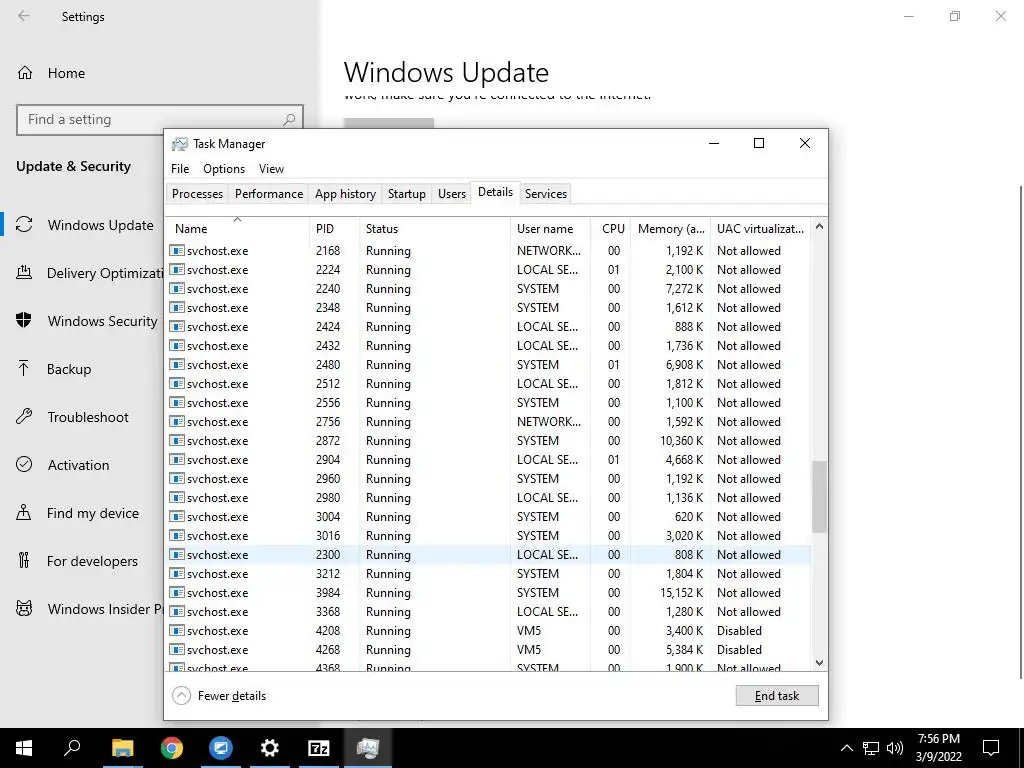Click the Settings back arrow
This screenshot has width=1024, height=768.
(24, 16)
